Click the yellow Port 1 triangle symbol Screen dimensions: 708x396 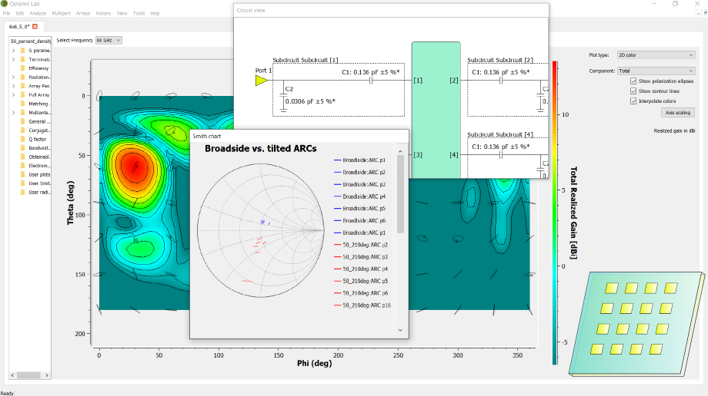[261, 80]
